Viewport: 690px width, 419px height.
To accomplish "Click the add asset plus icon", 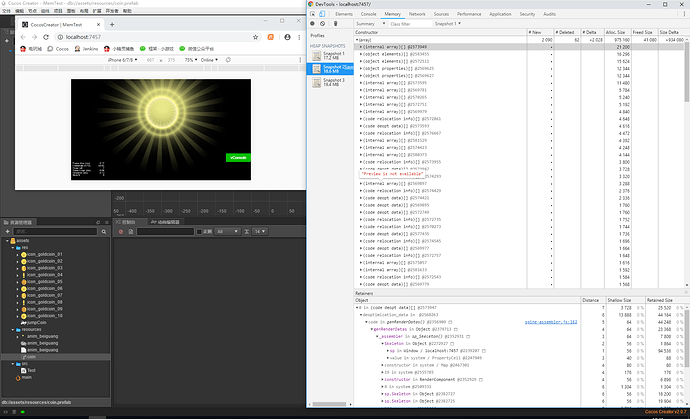I will click(x=6, y=231).
